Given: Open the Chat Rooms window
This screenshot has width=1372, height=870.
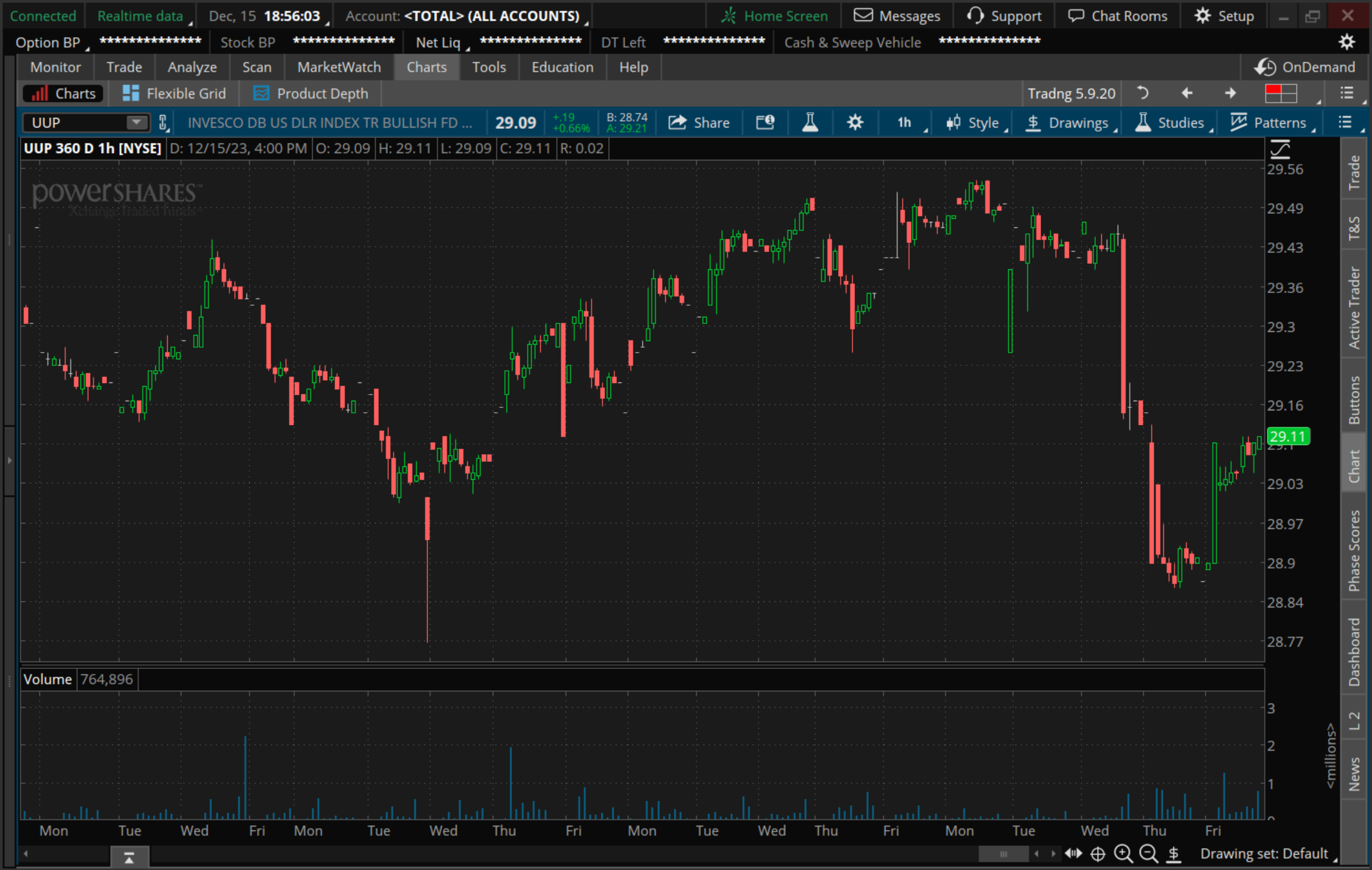Looking at the screenshot, I should coord(1118,16).
